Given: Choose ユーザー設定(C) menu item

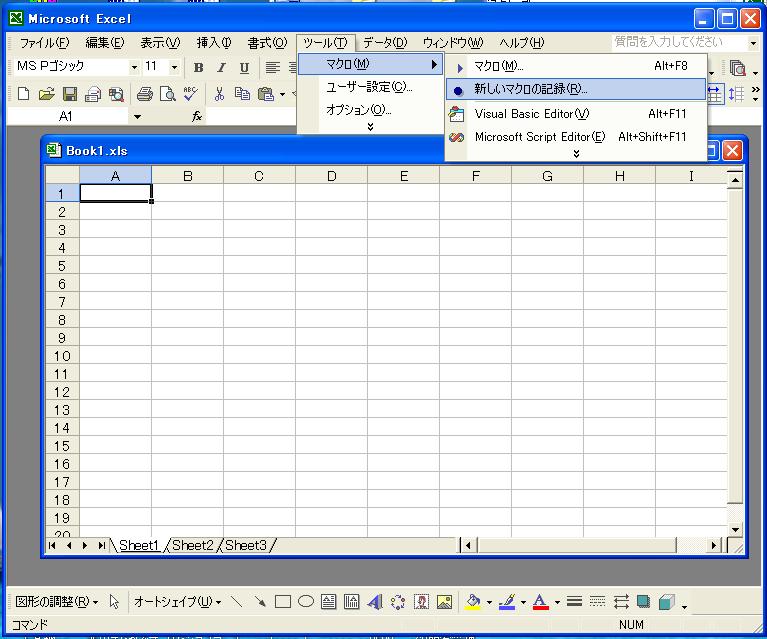Looking at the screenshot, I should 370,87.
